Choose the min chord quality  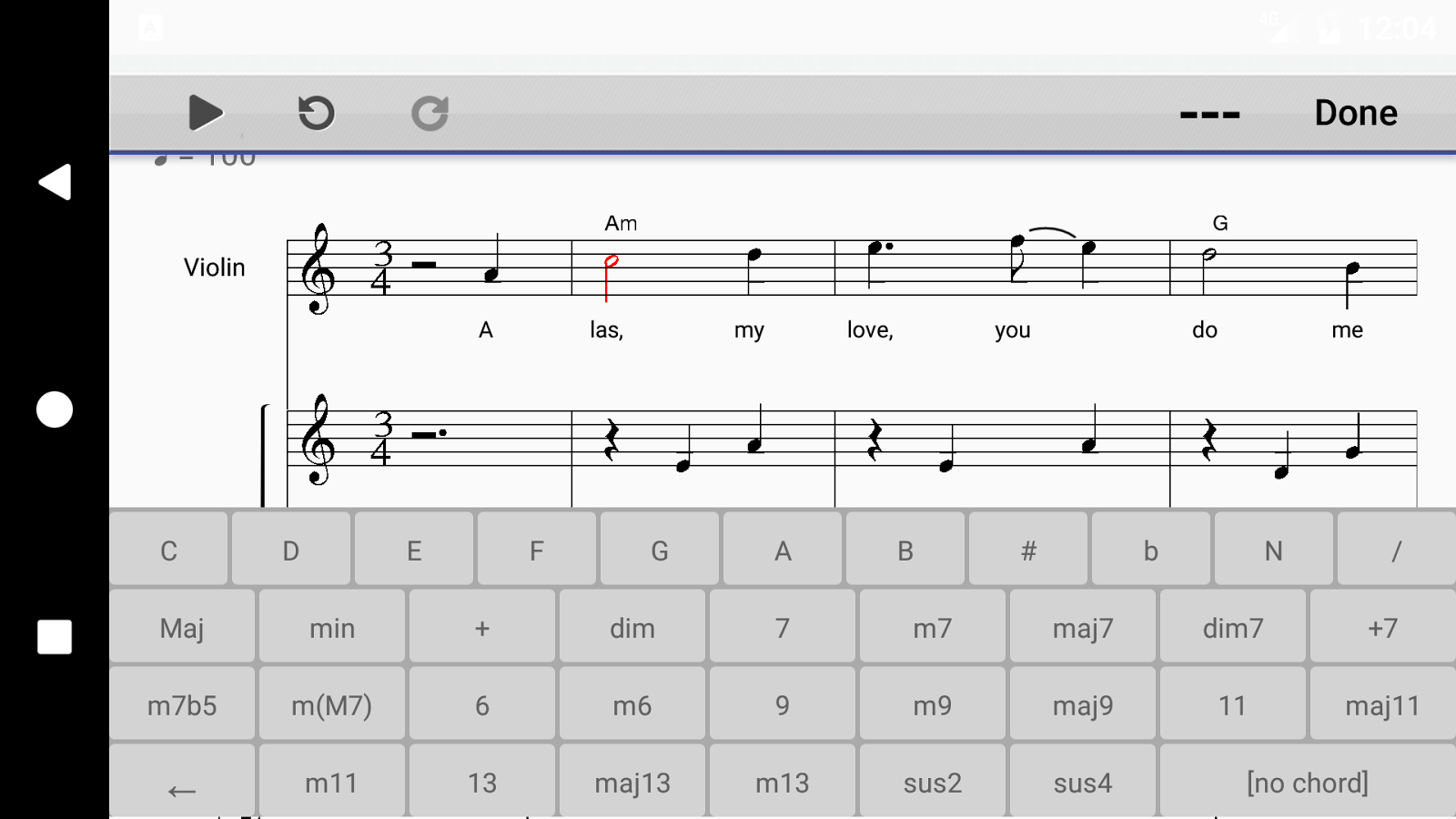332,626
